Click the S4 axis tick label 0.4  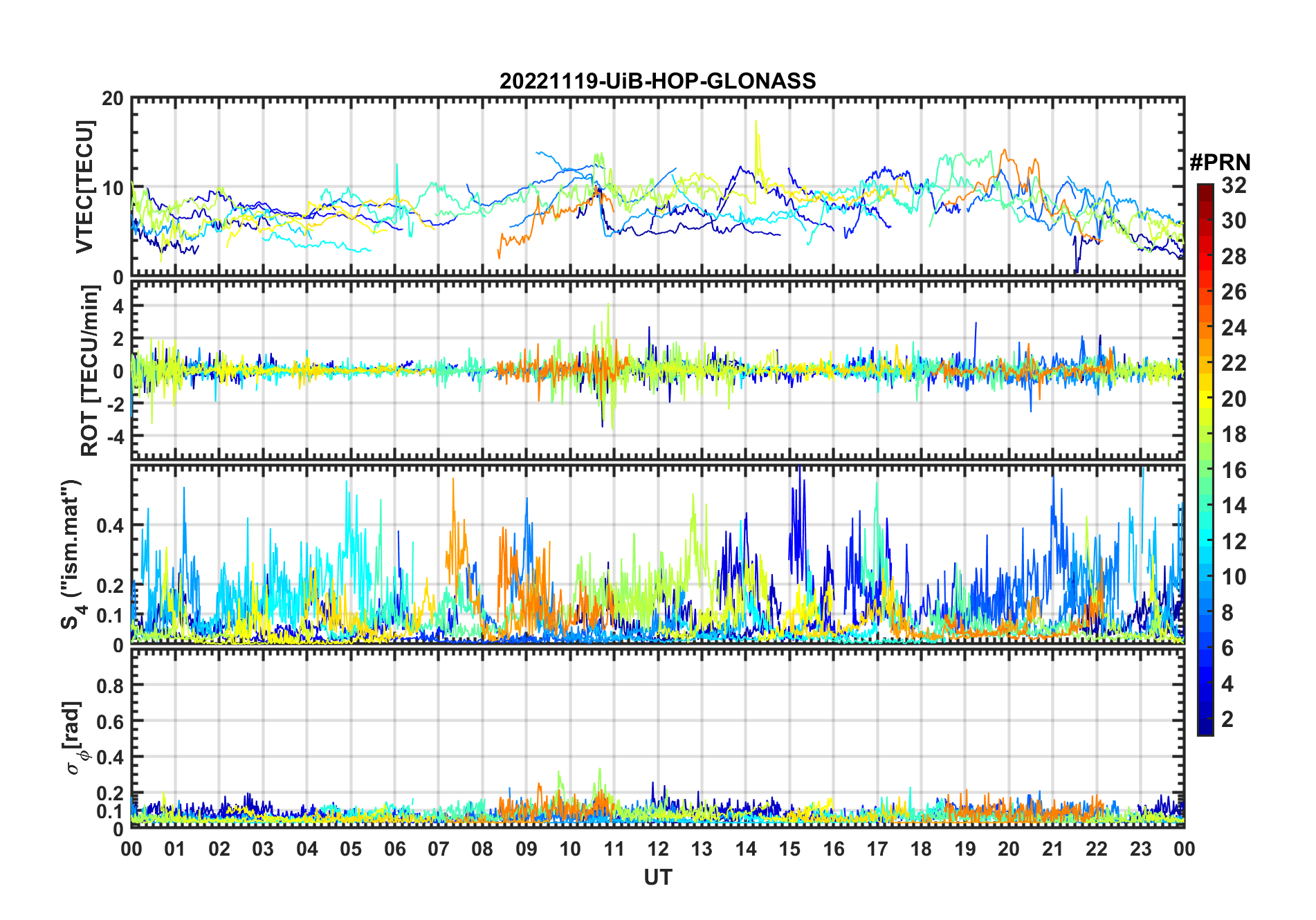(111, 526)
